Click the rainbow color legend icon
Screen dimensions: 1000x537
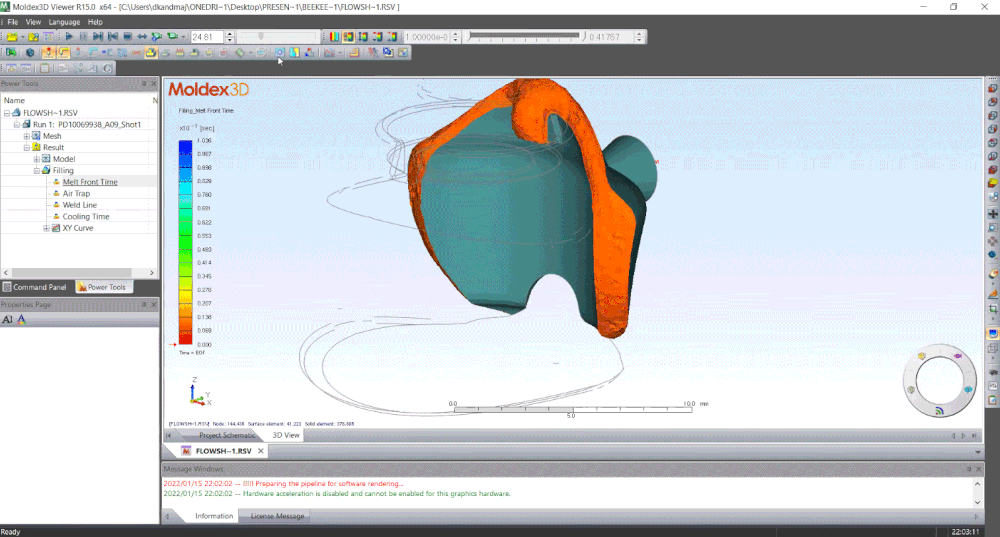[334, 37]
